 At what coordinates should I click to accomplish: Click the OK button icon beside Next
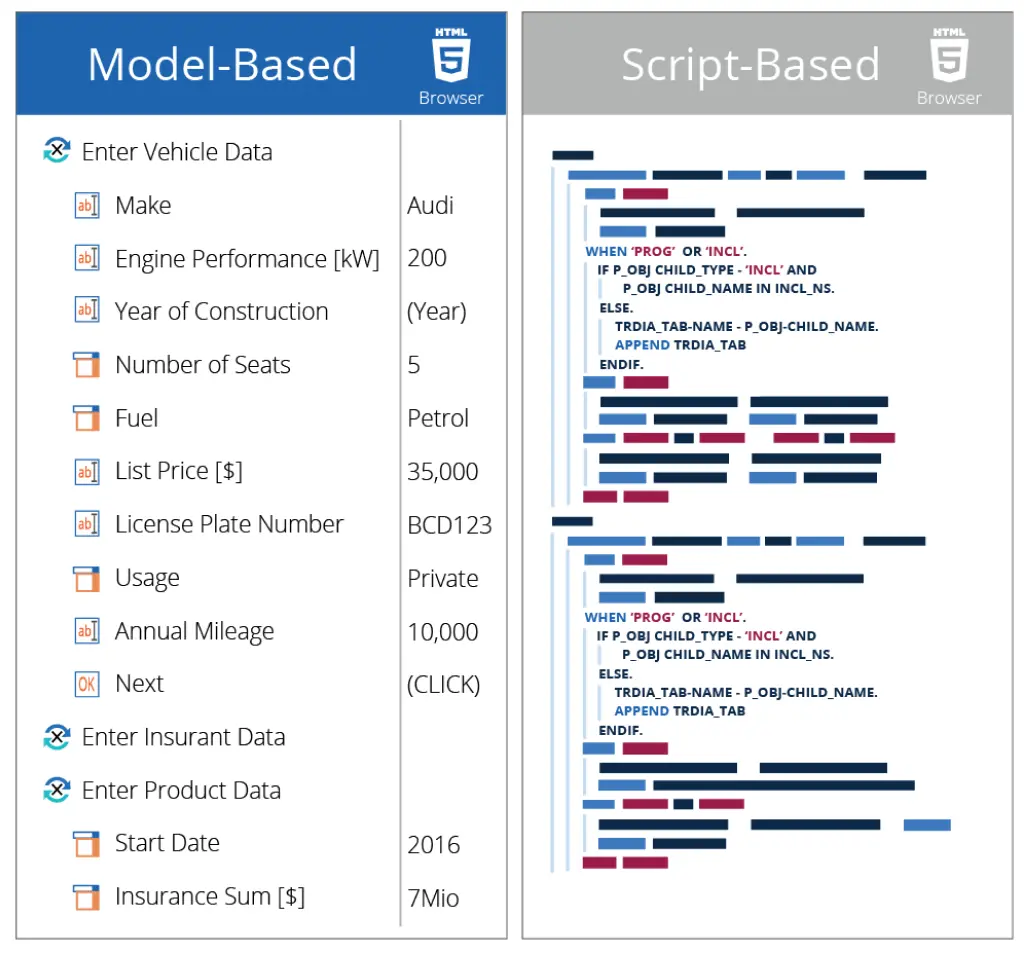88,684
